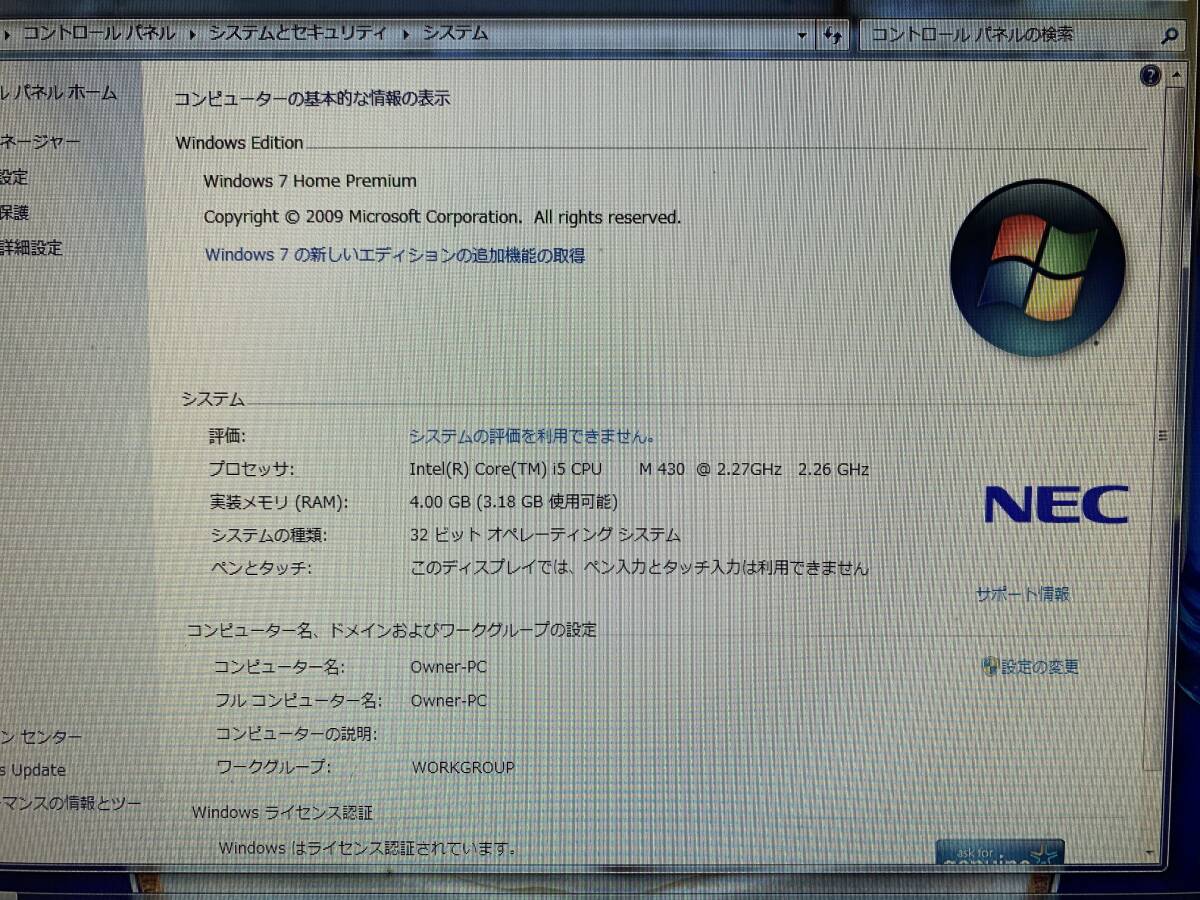This screenshot has width=1200, height=900.
Task: Click the NEC manufacturer logo
Action: tap(1056, 505)
